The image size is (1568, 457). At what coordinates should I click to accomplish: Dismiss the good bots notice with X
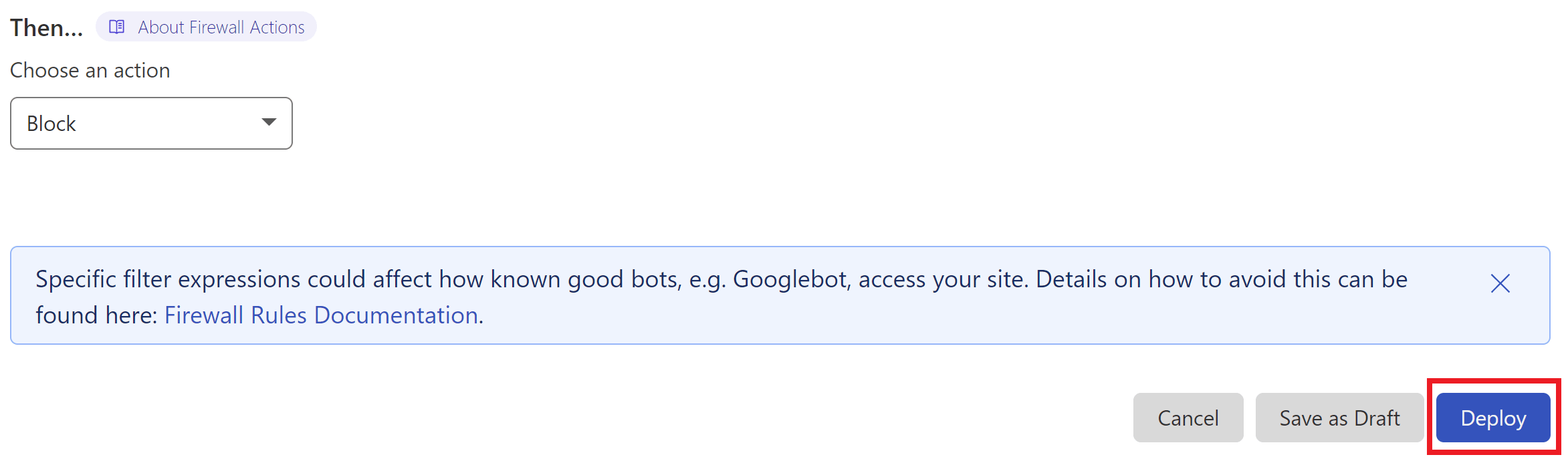(x=1500, y=283)
